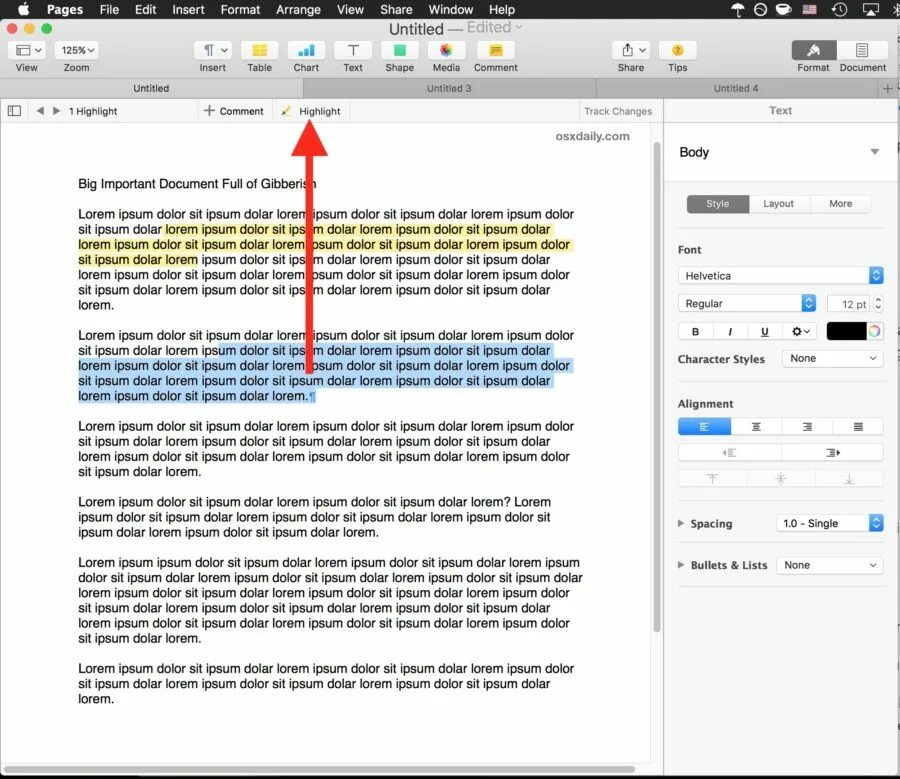Image resolution: width=900 pixels, height=779 pixels.
Task: Open Character Styles None dropdown
Action: pos(832,358)
